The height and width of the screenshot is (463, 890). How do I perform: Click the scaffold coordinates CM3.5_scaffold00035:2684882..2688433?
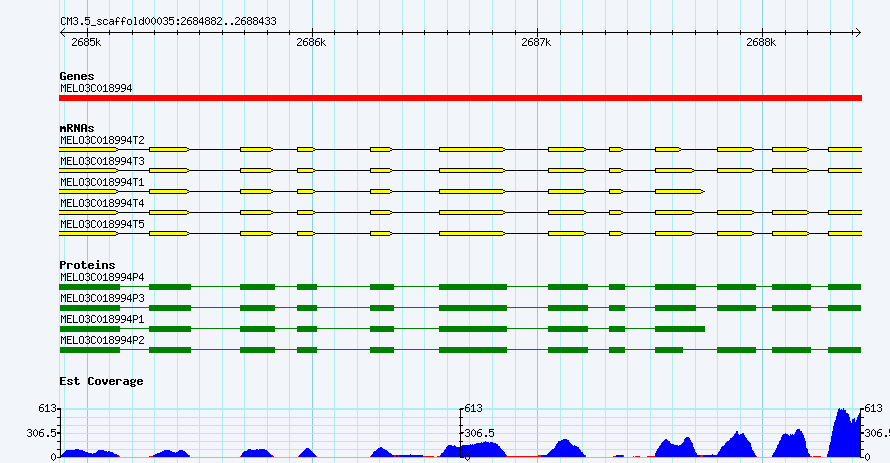point(169,22)
